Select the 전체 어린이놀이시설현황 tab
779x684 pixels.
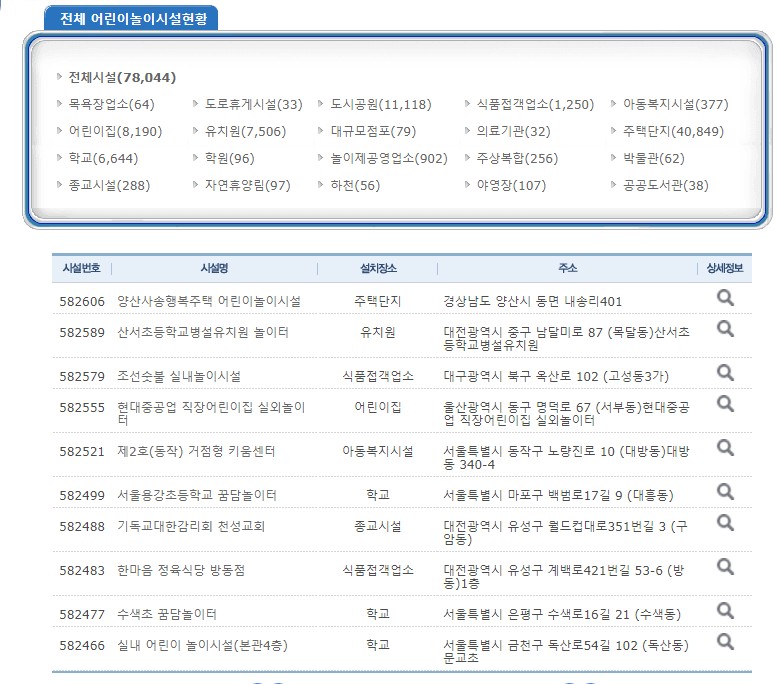(x=131, y=18)
